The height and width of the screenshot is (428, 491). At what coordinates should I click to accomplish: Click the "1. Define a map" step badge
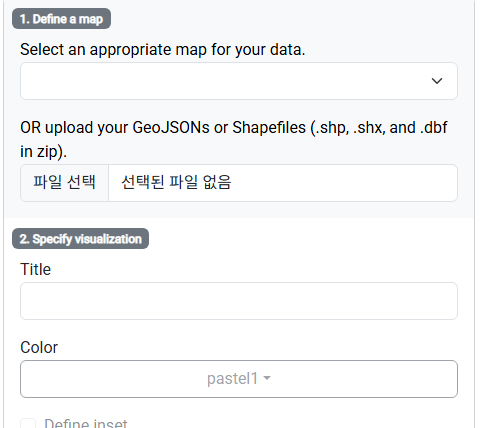coord(61,19)
